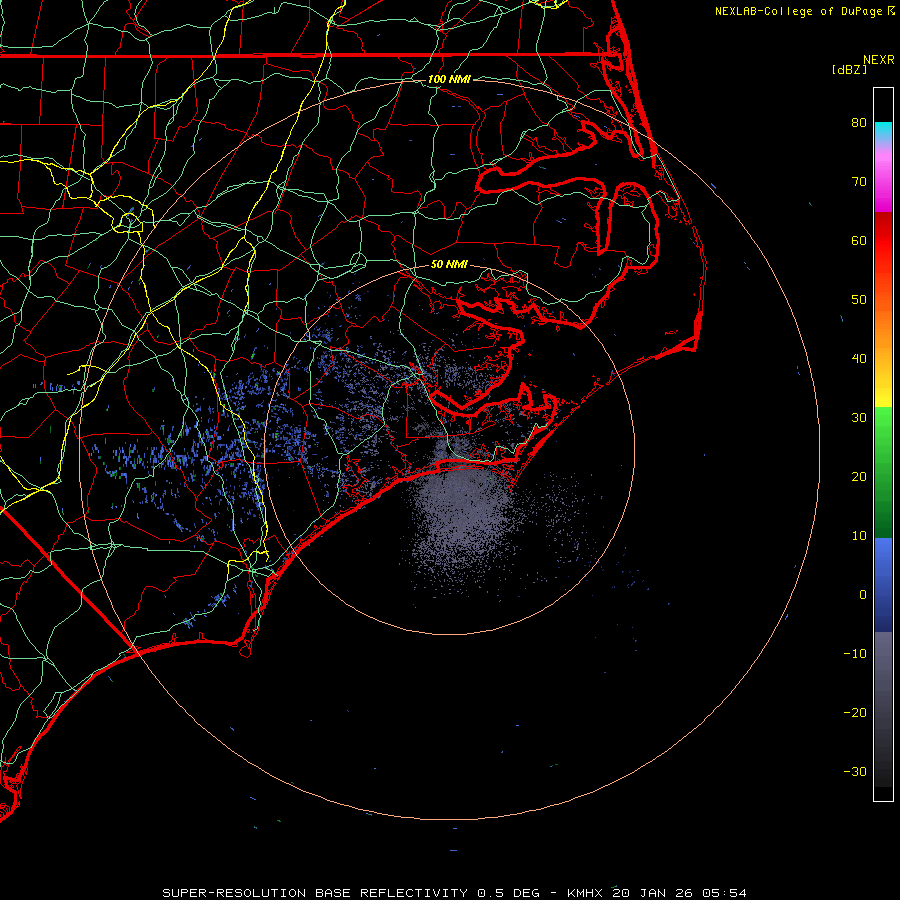Image resolution: width=900 pixels, height=900 pixels.
Task: Click the 60 value on dBZ scale
Action: coord(859,240)
